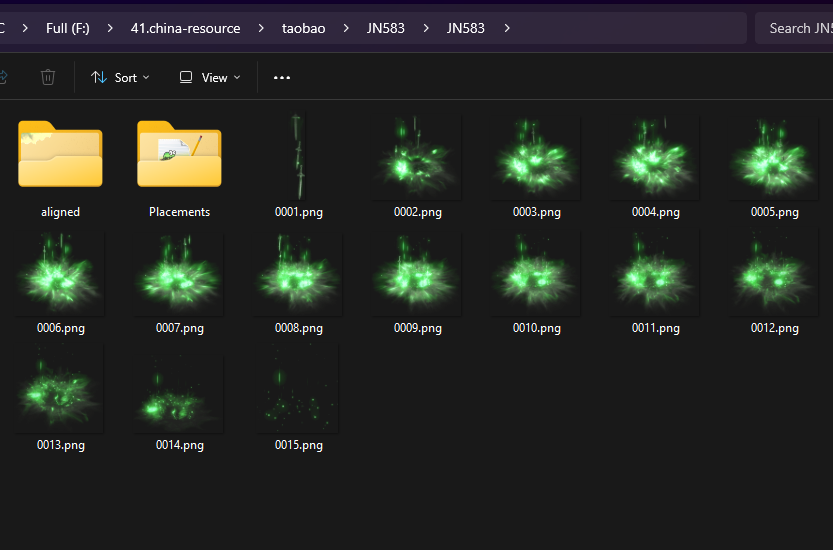The width and height of the screenshot is (833, 550).
Task: Expand the Sort dropdown menu
Action: (120, 77)
